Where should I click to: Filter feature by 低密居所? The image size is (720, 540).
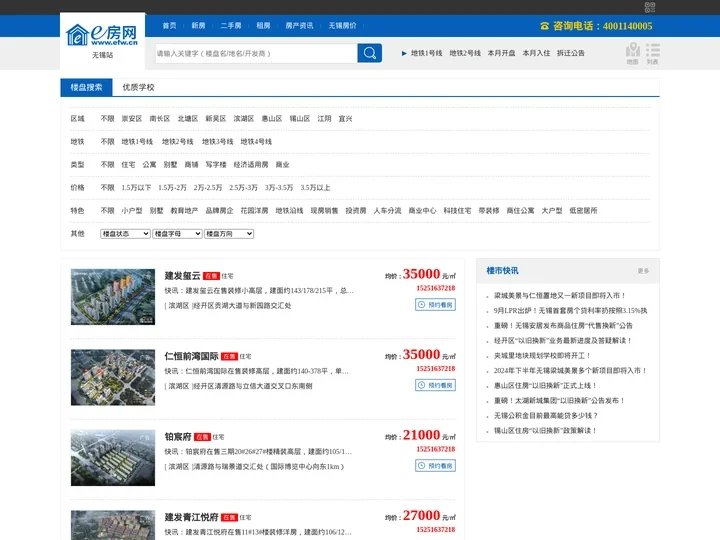tap(583, 210)
